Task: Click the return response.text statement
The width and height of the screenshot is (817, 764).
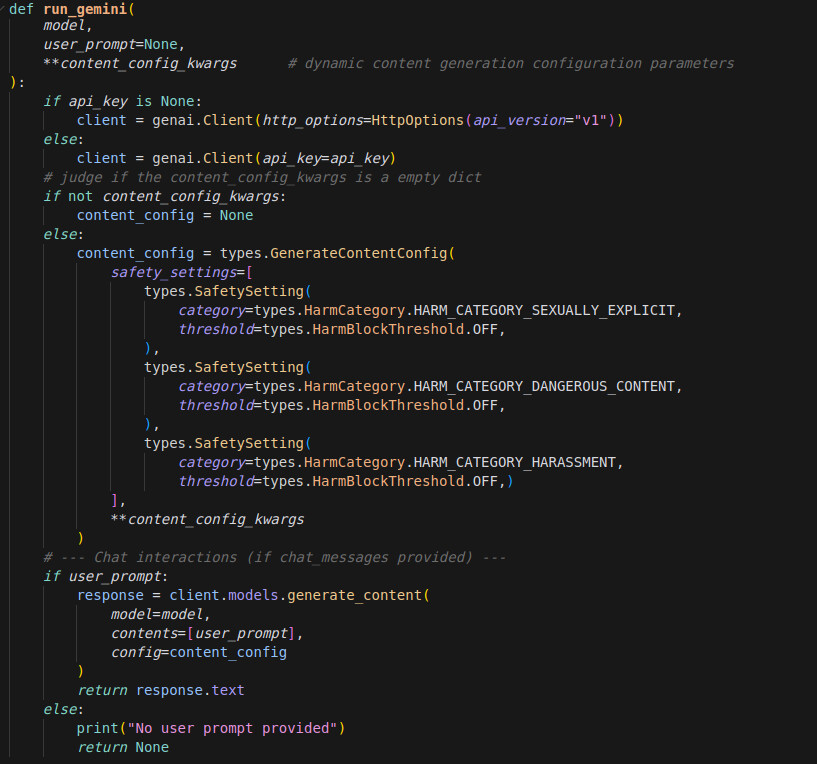Action: pos(160,691)
